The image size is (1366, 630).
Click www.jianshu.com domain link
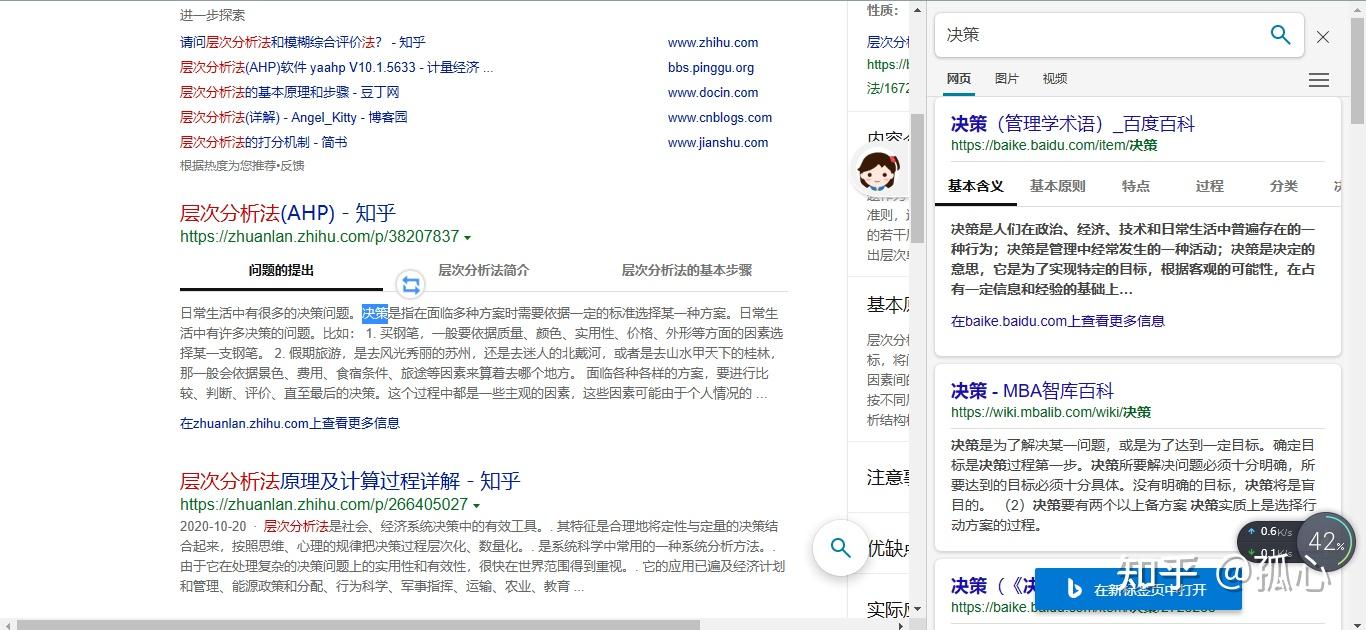click(x=718, y=142)
